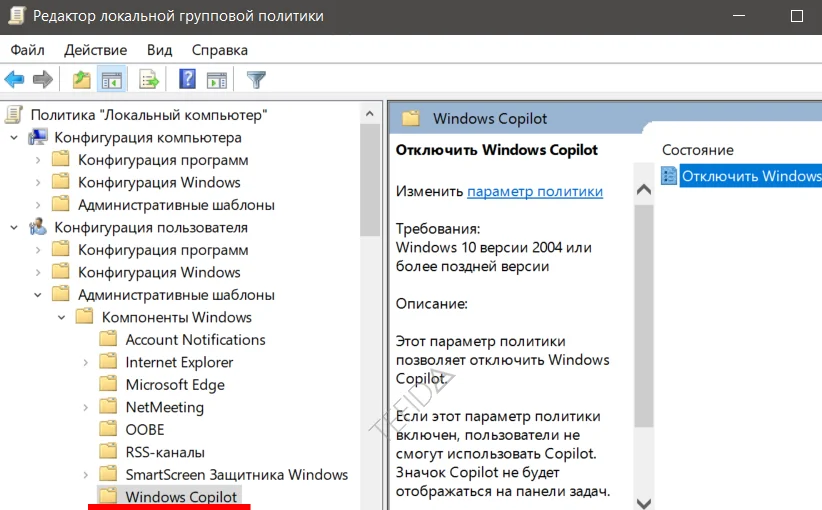
Task: Select the Internet Explorer tree item
Action: coord(179,362)
